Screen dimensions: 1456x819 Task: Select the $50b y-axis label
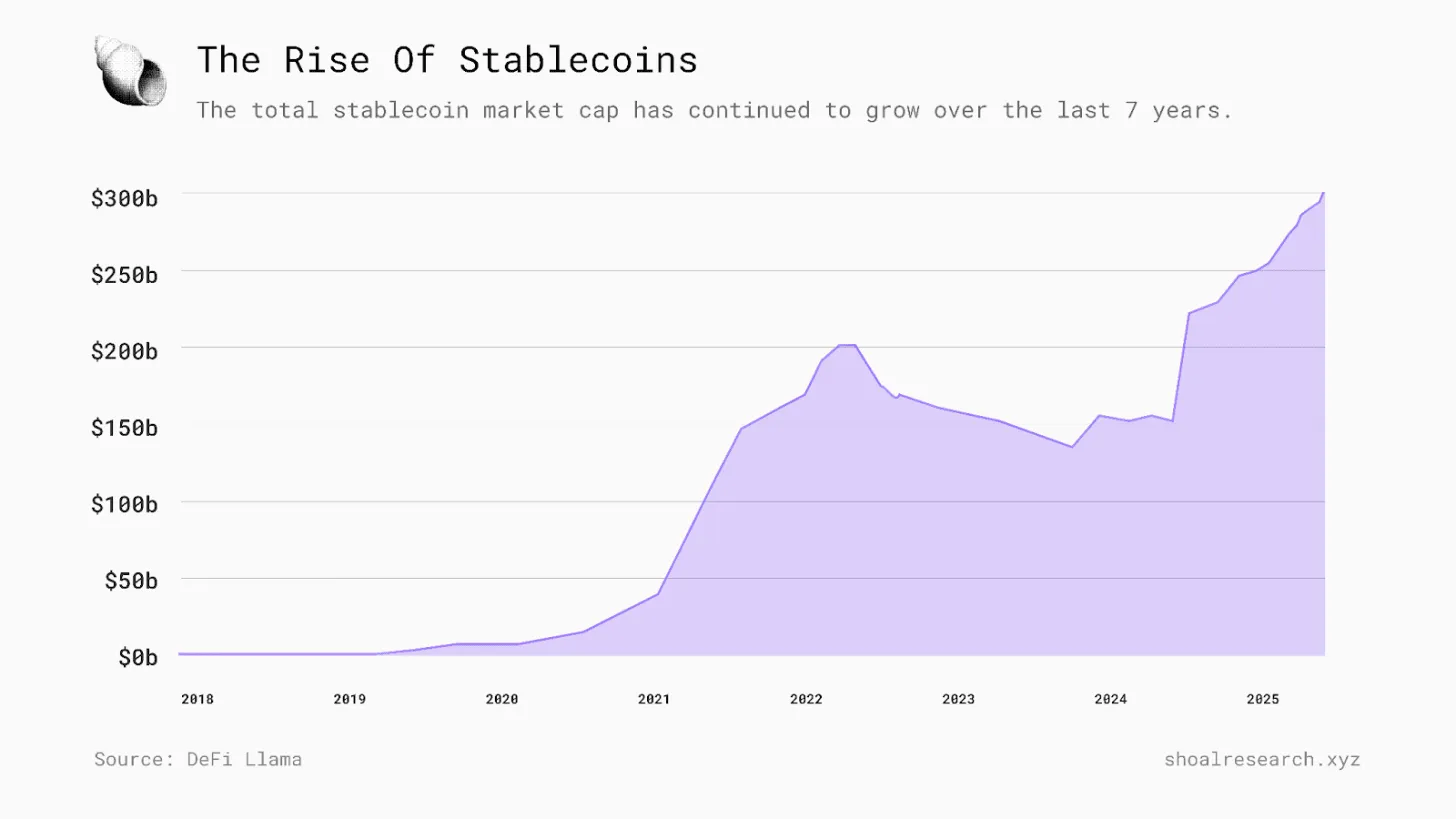[x=131, y=581]
